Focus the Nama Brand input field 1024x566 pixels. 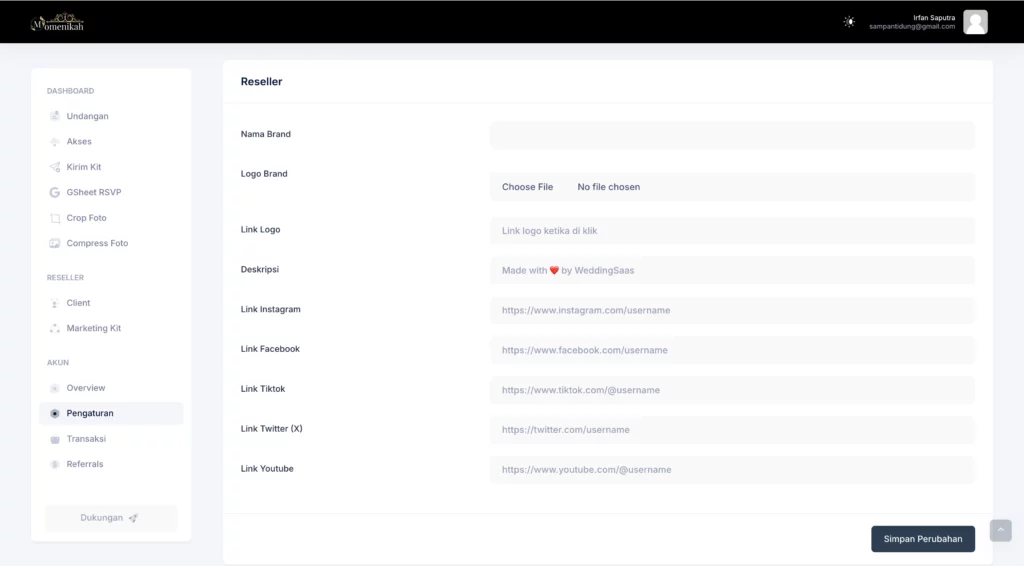point(732,135)
